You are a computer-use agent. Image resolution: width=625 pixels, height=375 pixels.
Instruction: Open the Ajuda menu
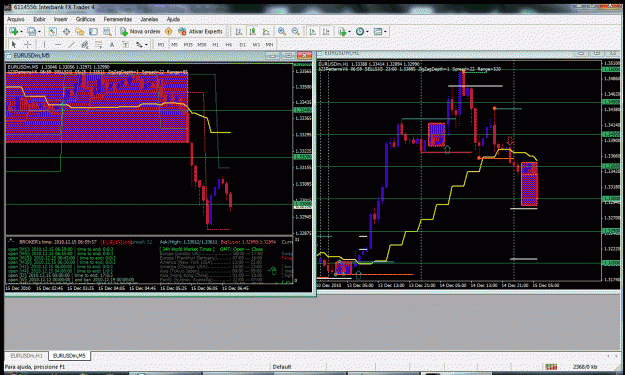[173, 19]
